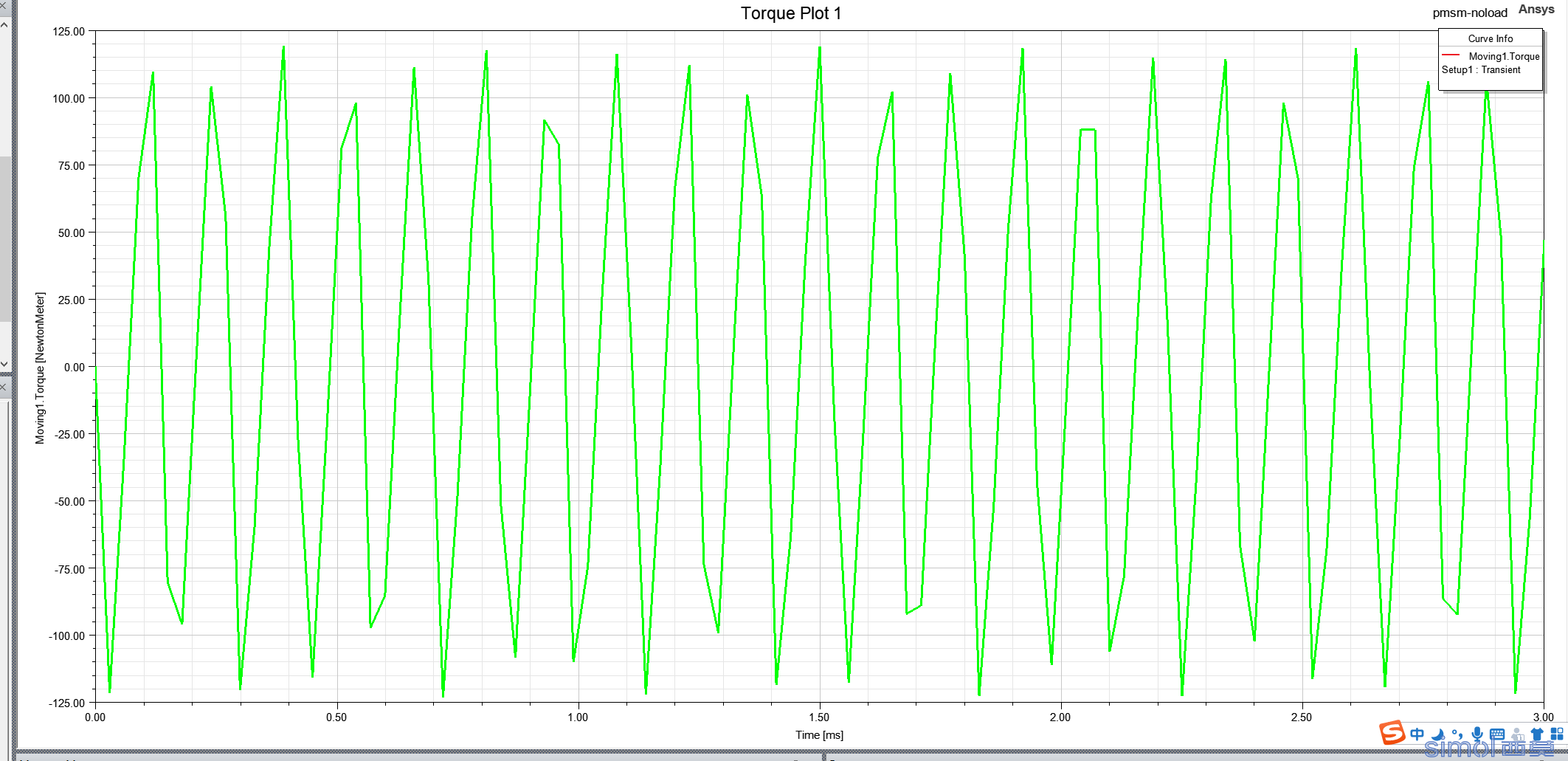Click the 3.00 X-axis tick label

[1544, 717]
